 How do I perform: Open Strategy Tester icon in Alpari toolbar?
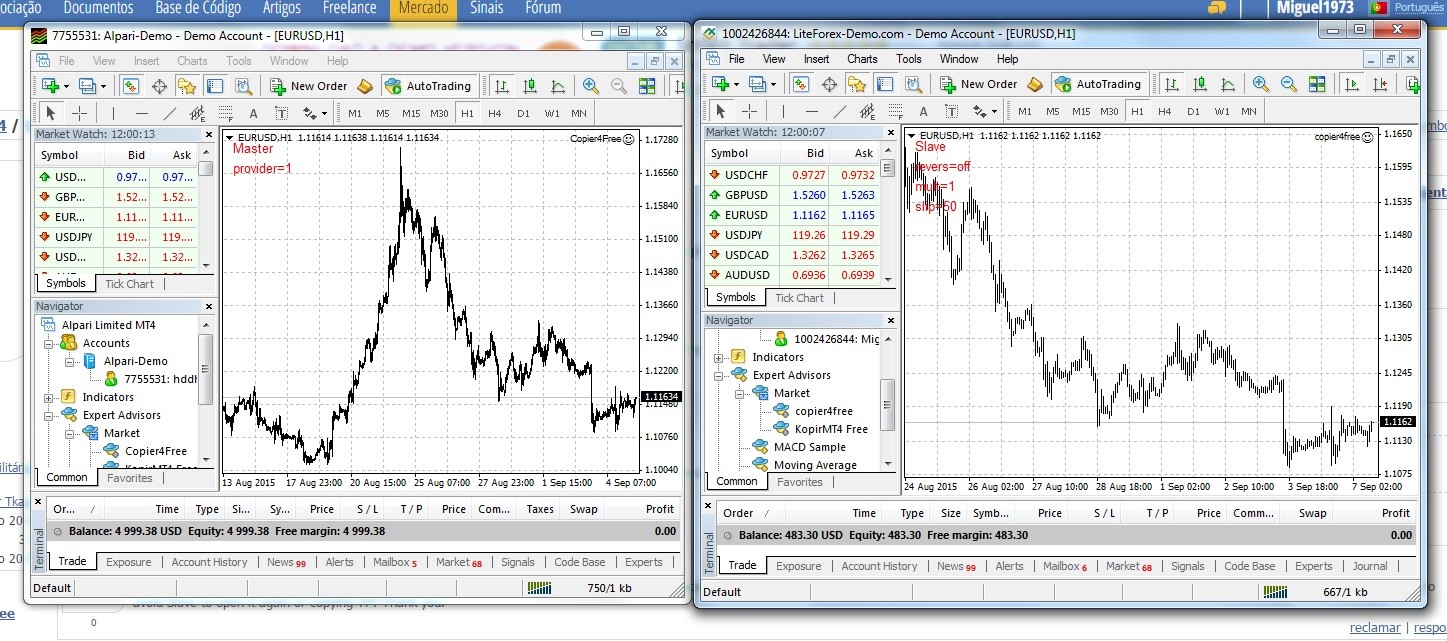point(243,86)
